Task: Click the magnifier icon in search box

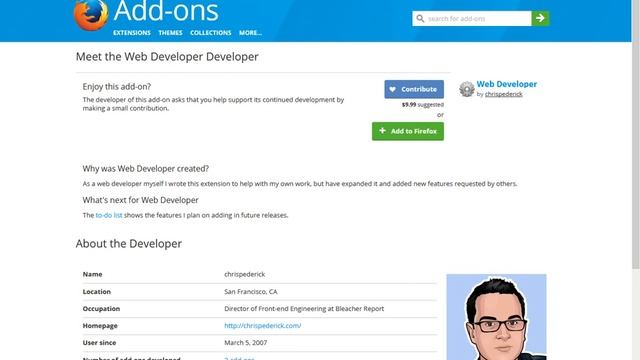Action: click(420, 18)
